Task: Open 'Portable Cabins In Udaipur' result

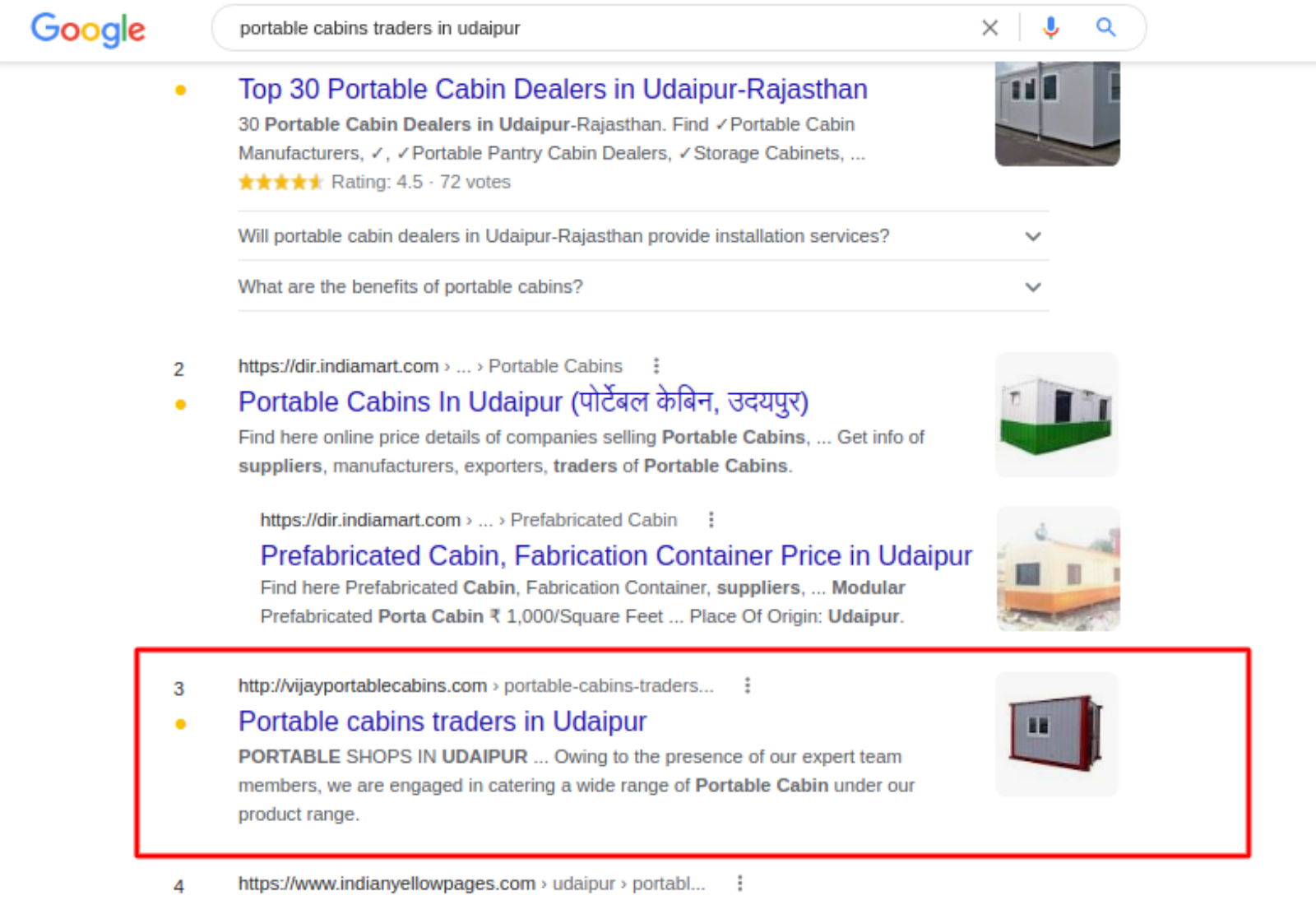Action: 523,402
